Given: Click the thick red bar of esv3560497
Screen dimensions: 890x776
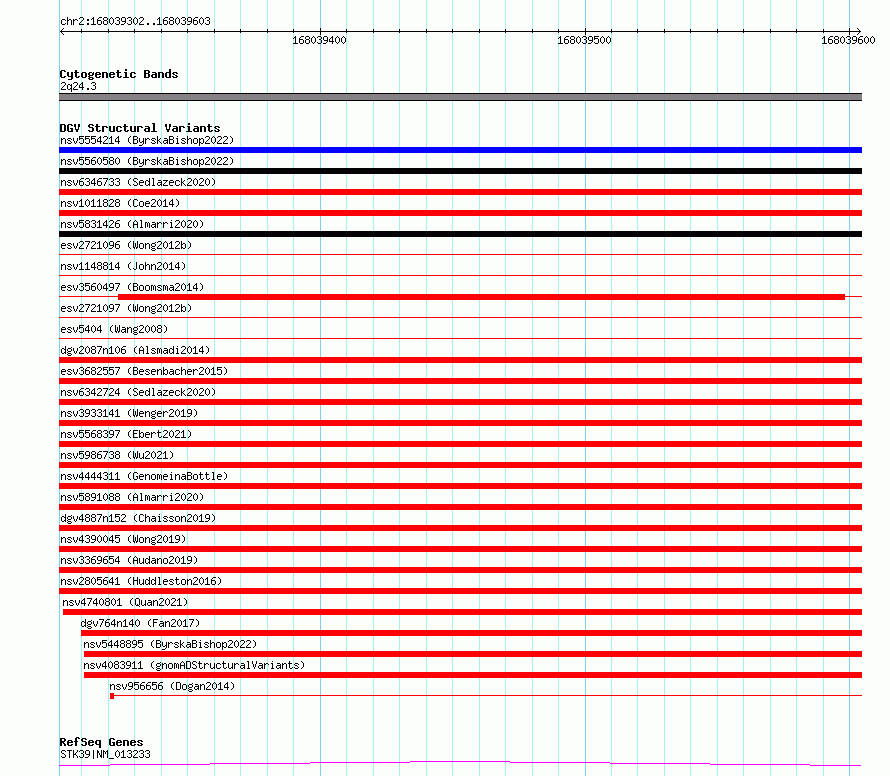Looking at the screenshot, I should tap(481, 297).
